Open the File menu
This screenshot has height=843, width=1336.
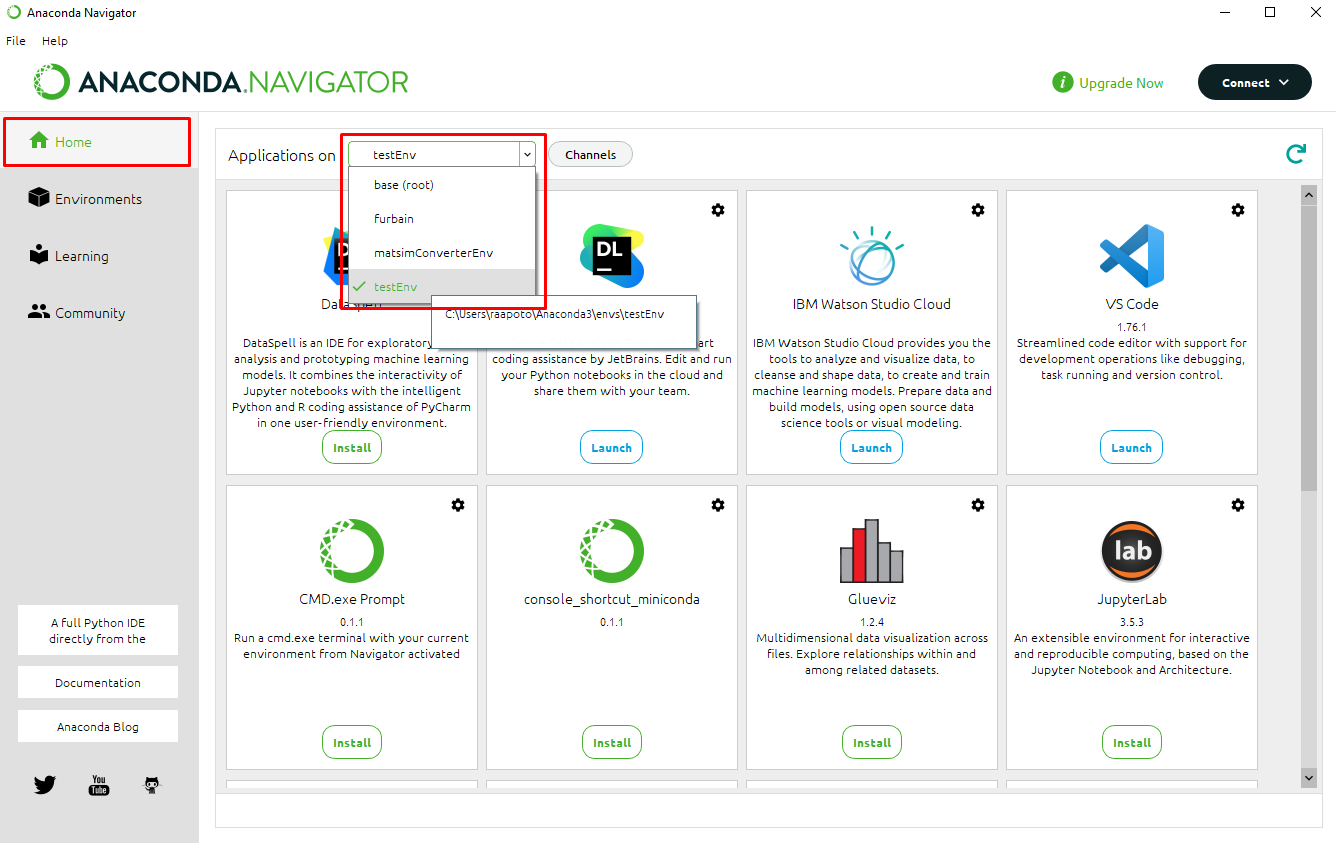click(x=16, y=41)
